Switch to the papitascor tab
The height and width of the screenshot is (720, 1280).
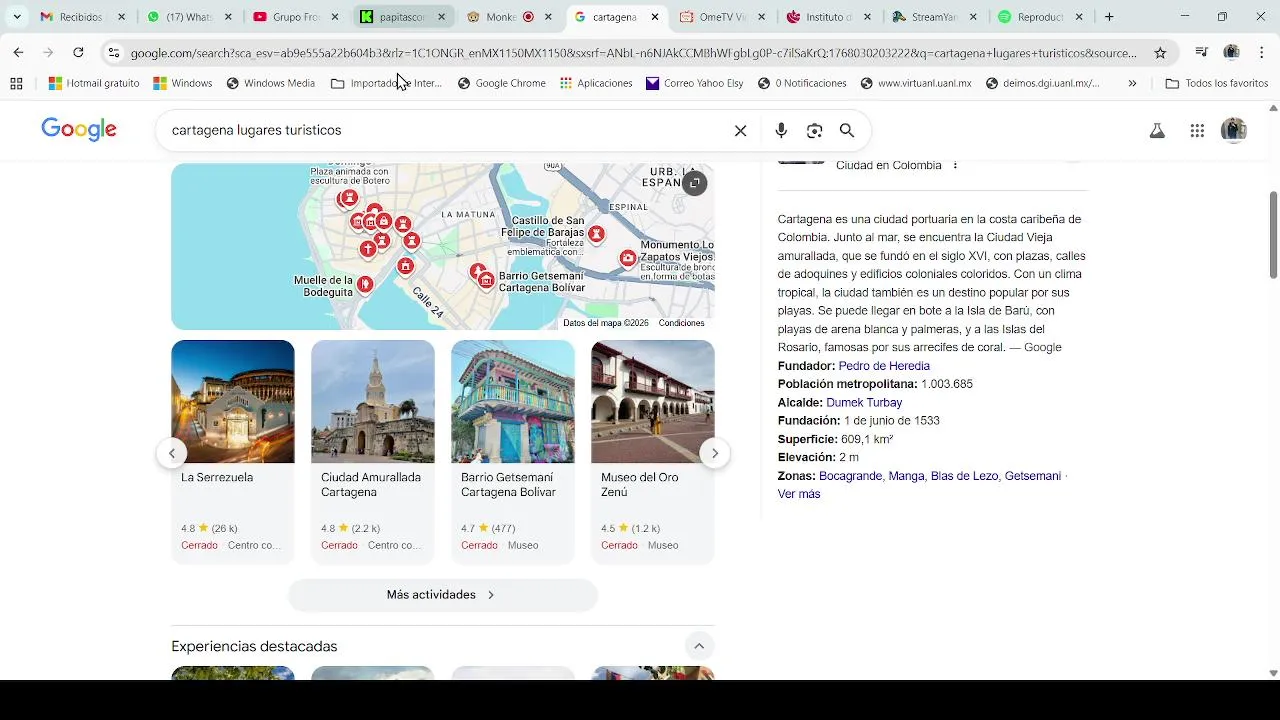[401, 17]
